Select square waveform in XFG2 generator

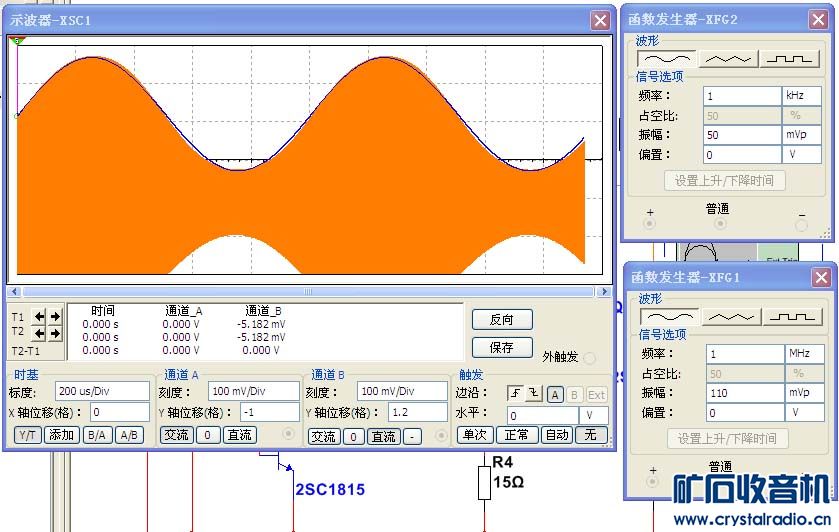[x=789, y=59]
